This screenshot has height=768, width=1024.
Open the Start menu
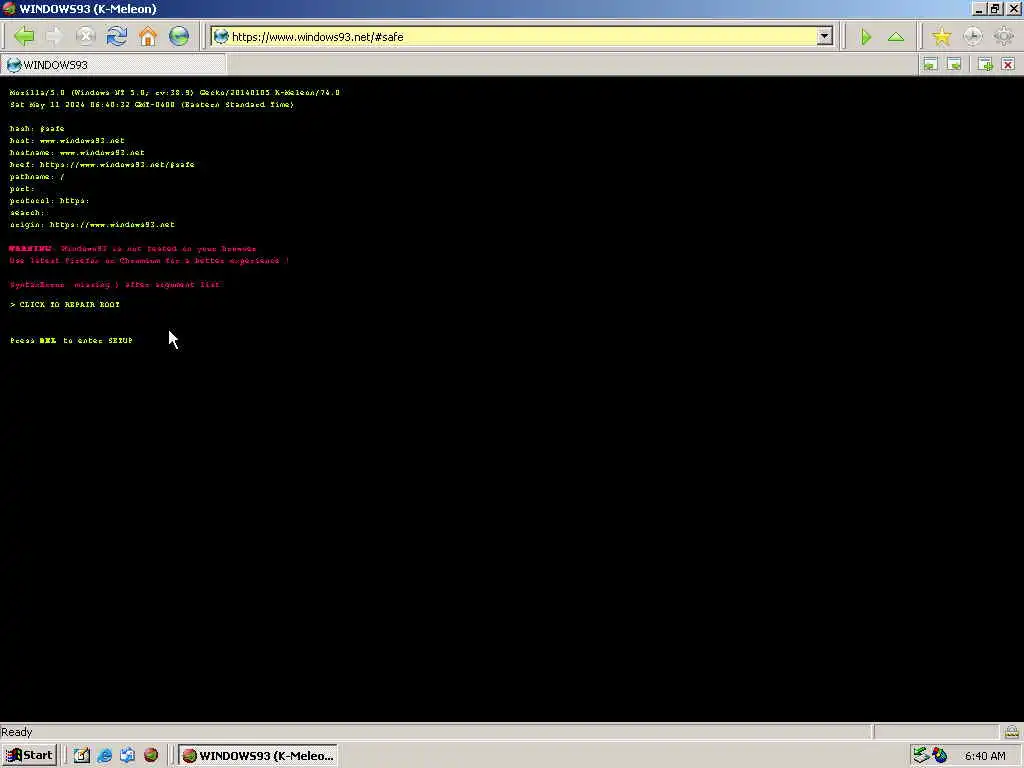[29, 756]
